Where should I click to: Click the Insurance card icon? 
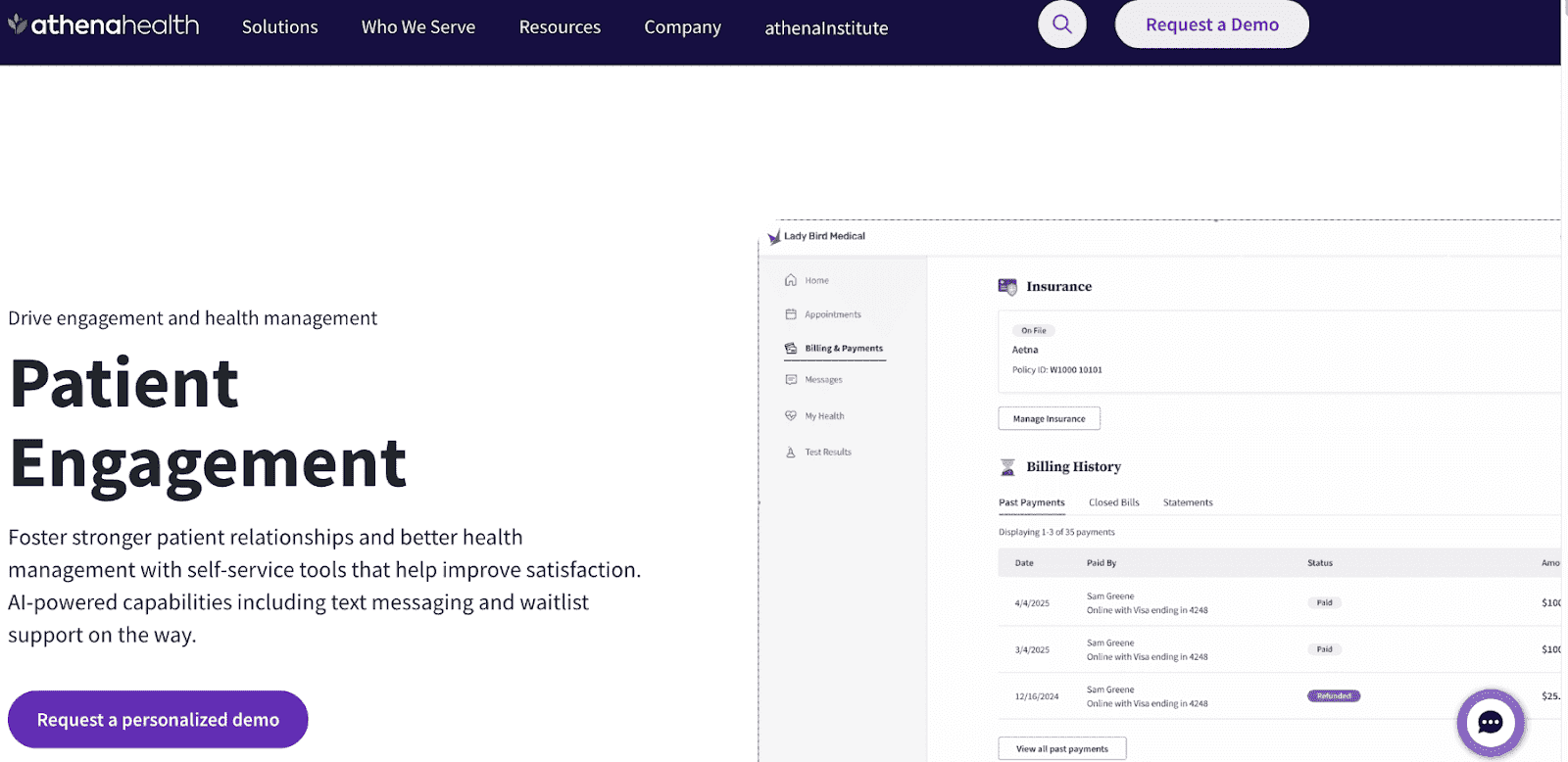coord(1007,286)
